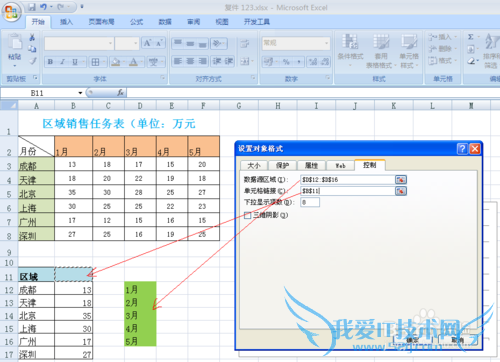Click range selector icon beside 单元格链接 field

tap(401, 191)
